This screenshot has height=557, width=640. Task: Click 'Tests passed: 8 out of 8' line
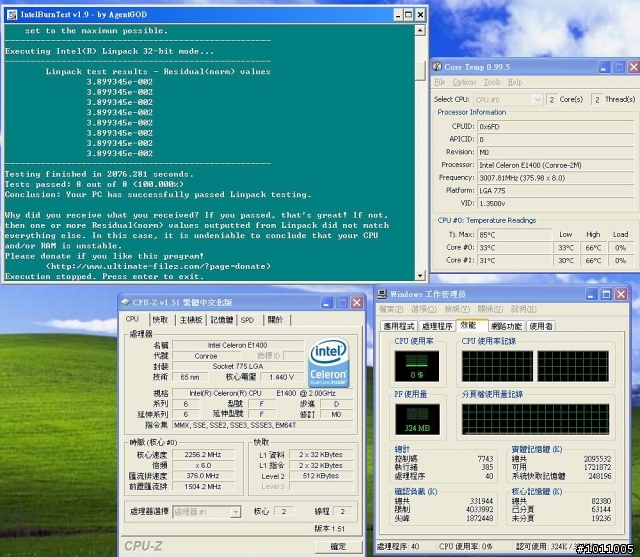click(x=94, y=184)
